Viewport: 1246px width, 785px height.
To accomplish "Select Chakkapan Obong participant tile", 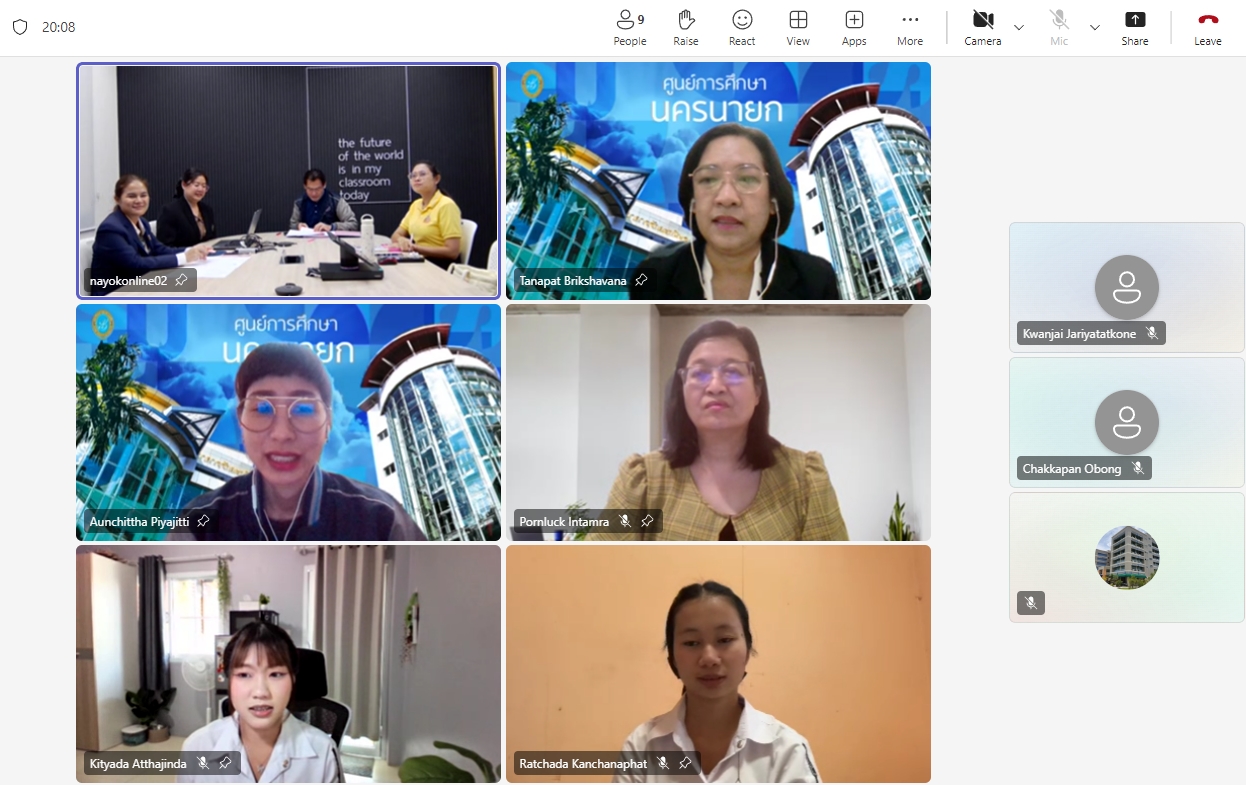I will (x=1126, y=422).
